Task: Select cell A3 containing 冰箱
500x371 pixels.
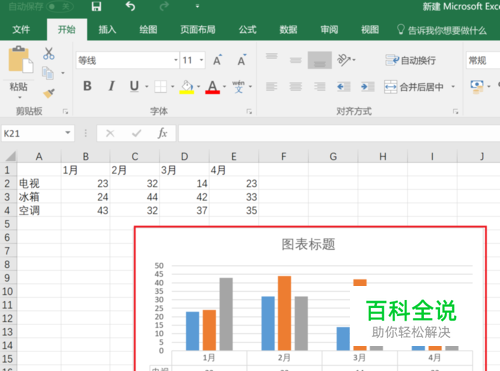Action: [x=39, y=197]
